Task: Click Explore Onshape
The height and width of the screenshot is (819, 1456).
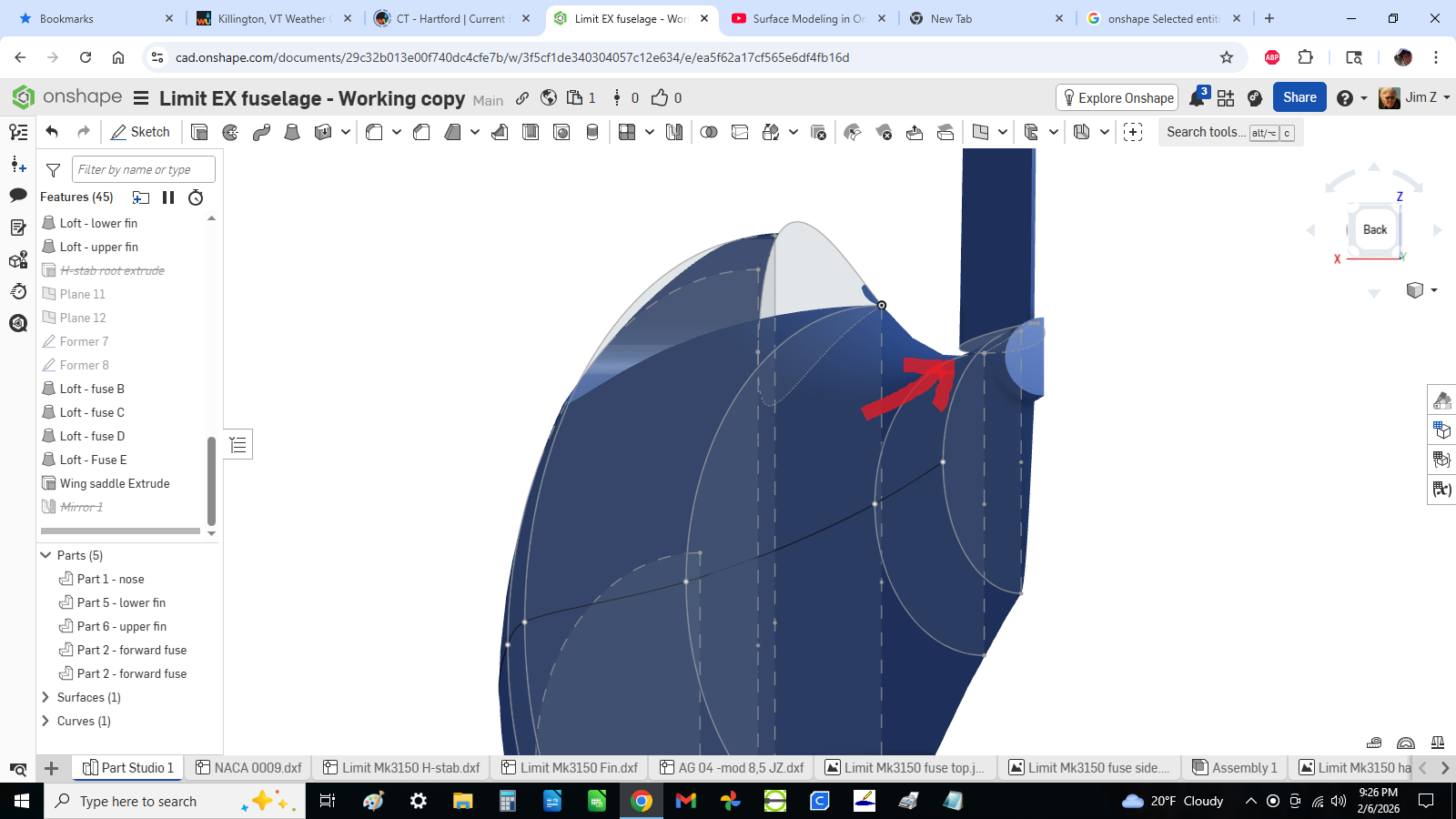Action: 1117,97
